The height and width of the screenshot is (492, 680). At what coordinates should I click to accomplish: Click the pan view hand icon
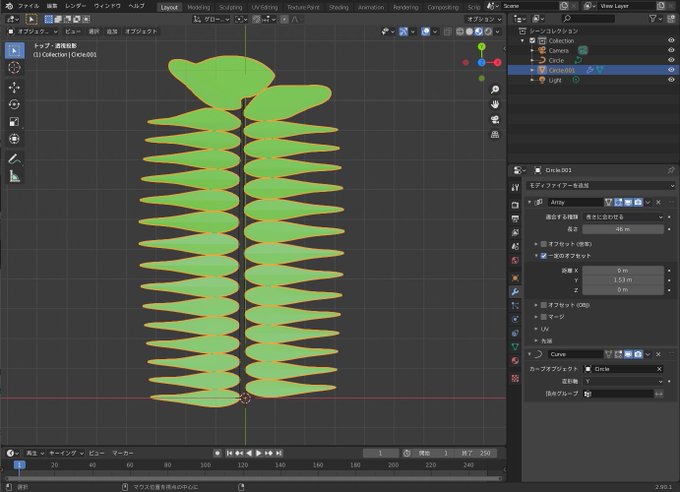pos(495,105)
